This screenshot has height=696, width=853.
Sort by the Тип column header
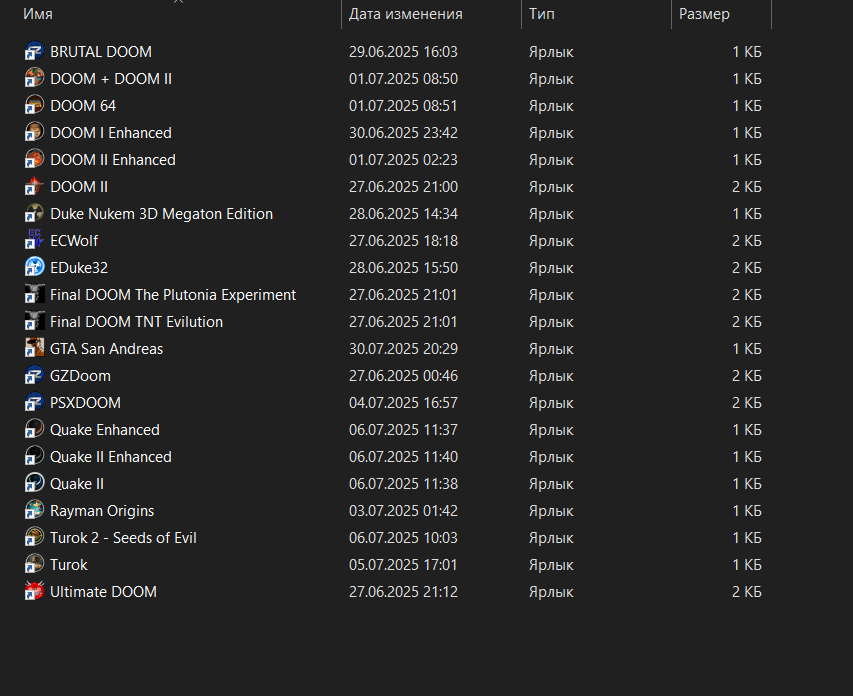pyautogui.click(x=542, y=14)
